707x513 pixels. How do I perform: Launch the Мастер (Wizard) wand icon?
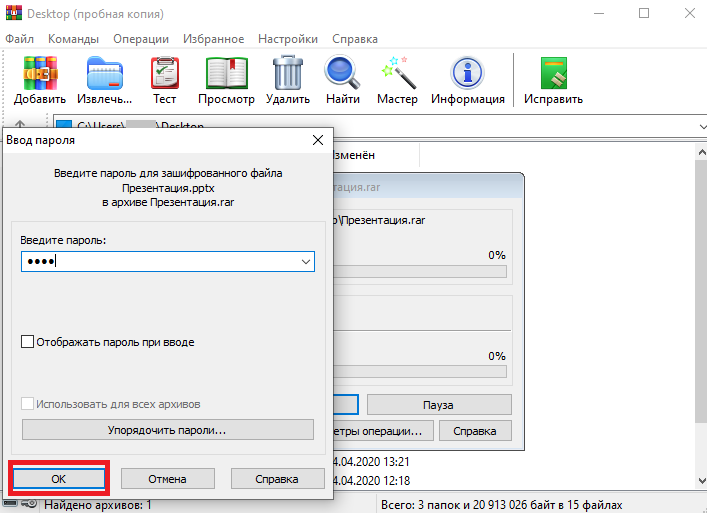point(398,73)
